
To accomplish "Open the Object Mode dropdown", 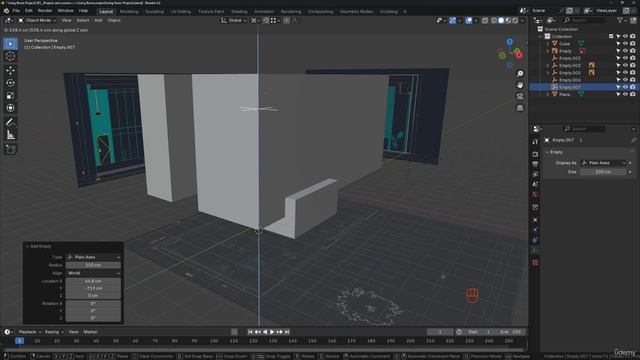I will (37, 20).
